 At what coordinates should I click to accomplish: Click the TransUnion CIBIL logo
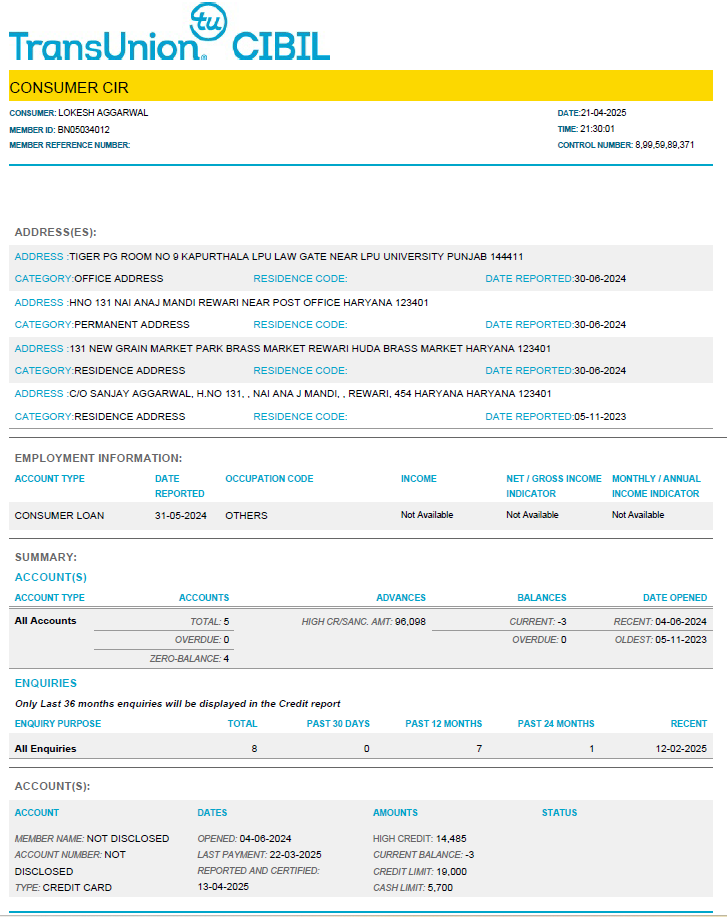(170, 33)
